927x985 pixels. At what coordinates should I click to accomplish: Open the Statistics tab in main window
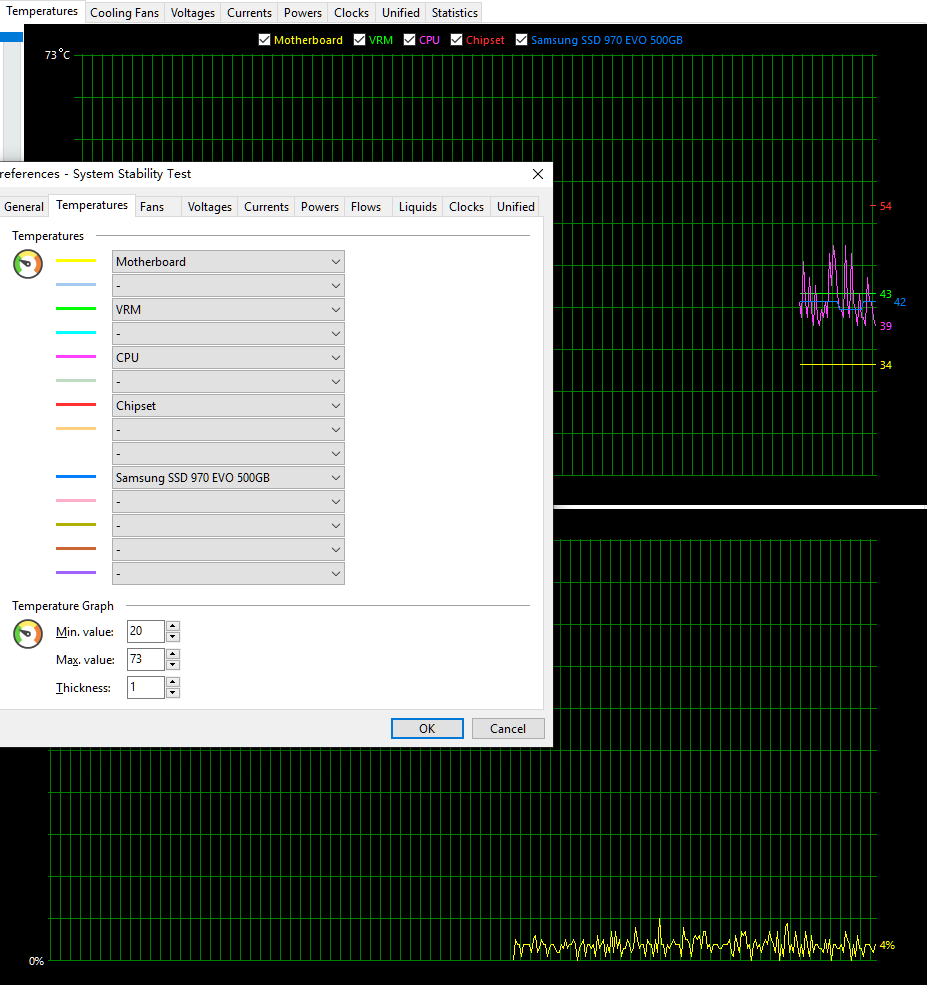pos(455,13)
